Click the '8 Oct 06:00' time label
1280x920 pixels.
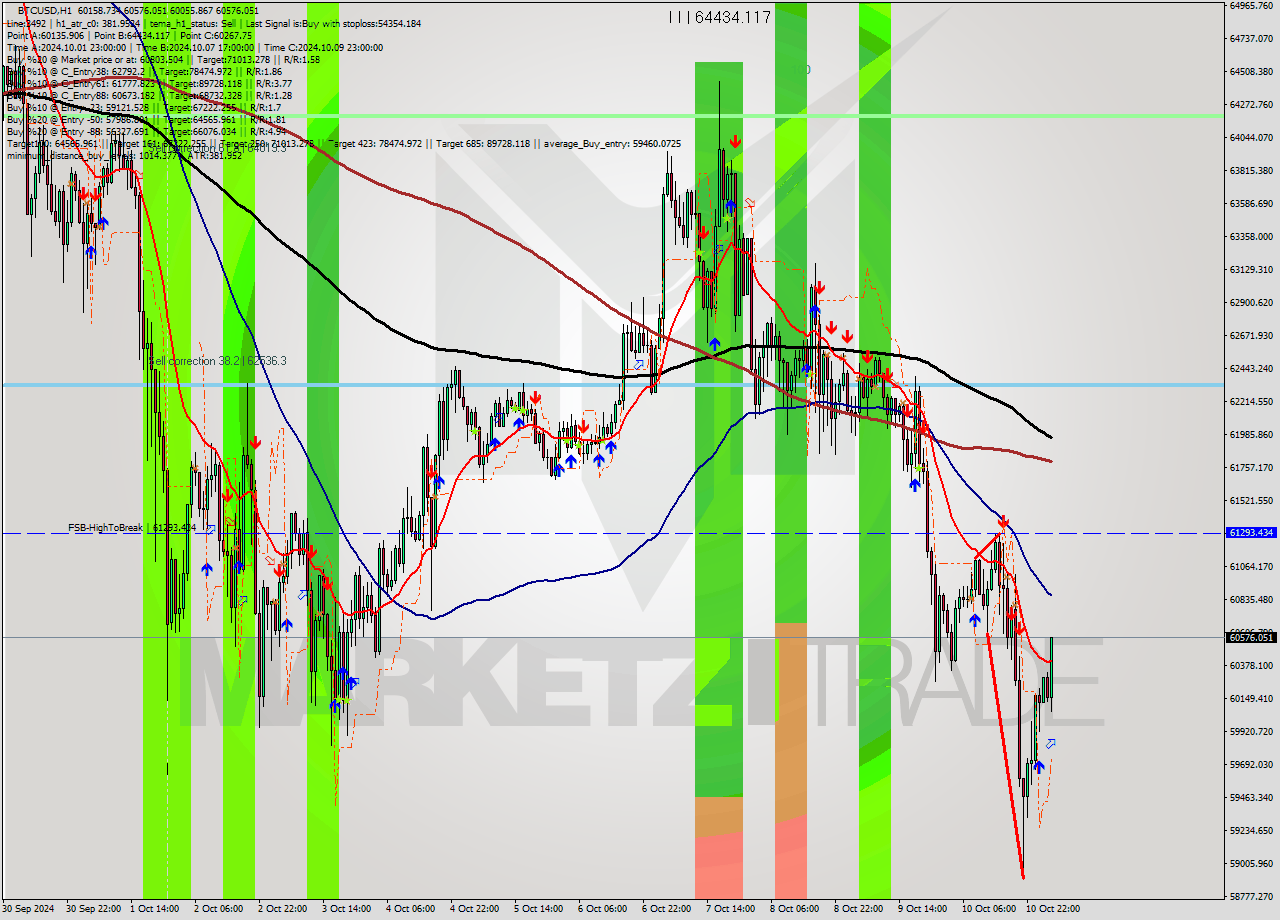coord(794,909)
